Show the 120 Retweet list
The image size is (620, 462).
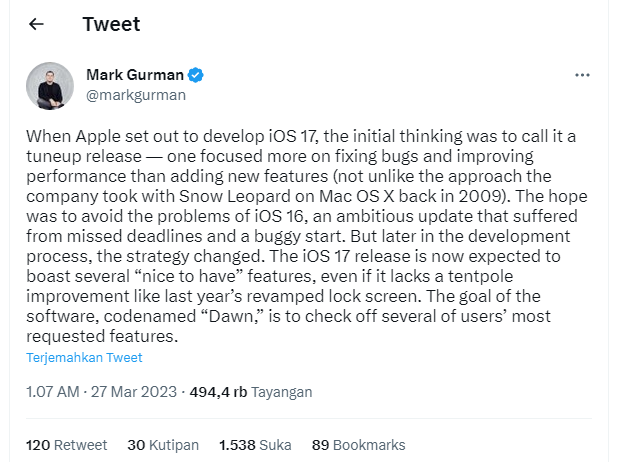[66, 444]
